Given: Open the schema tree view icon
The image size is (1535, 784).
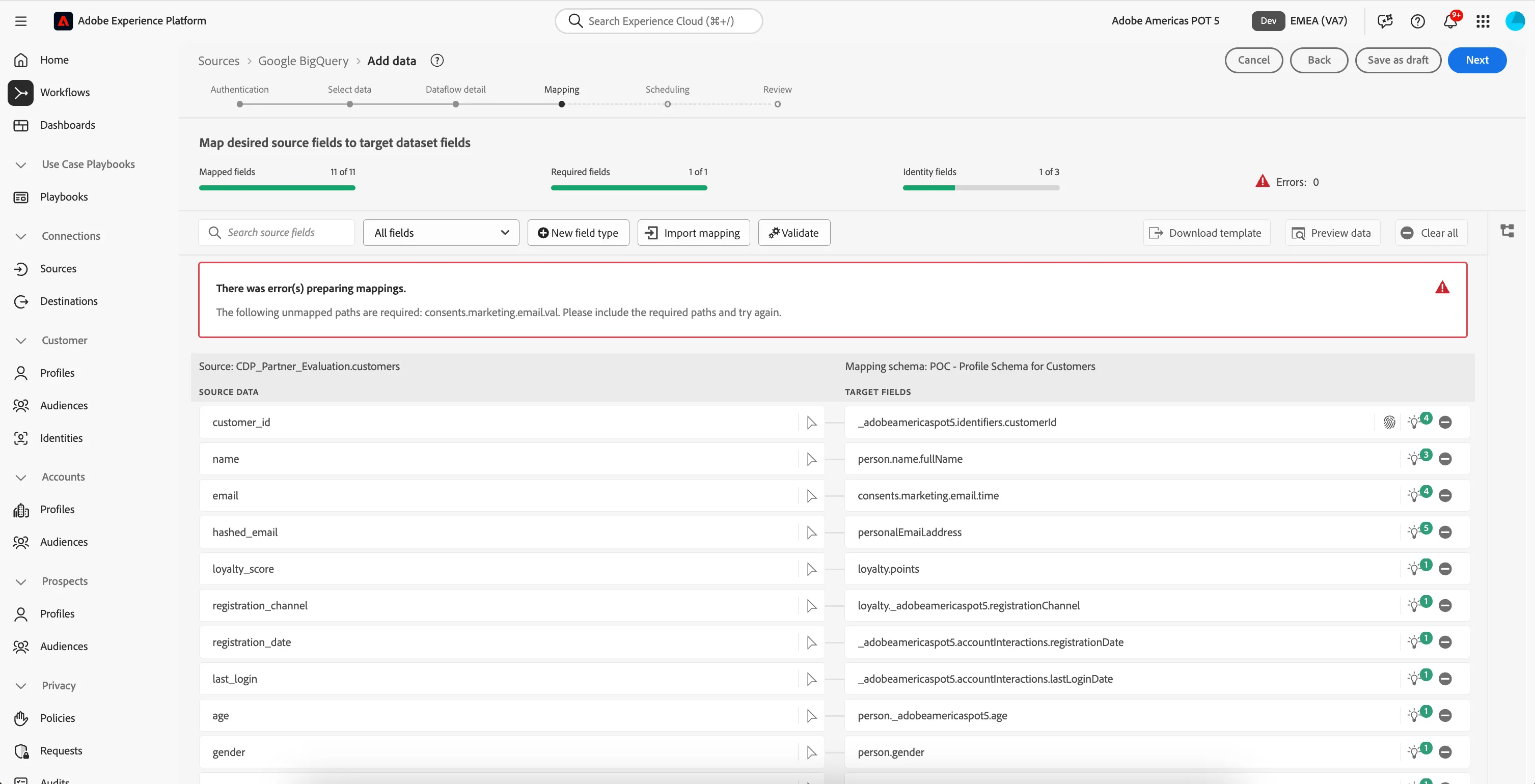Looking at the screenshot, I should (1507, 231).
